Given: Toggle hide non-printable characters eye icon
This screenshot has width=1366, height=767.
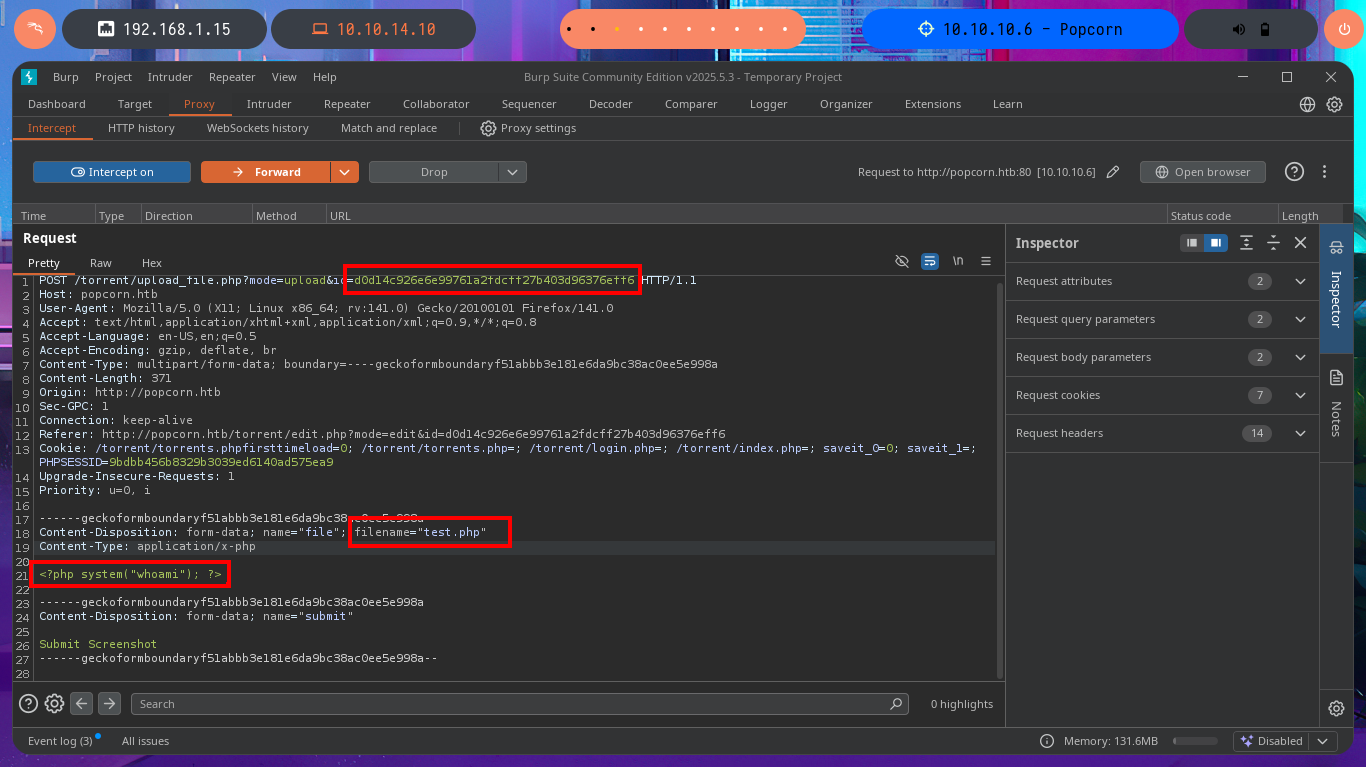Looking at the screenshot, I should coord(902,261).
